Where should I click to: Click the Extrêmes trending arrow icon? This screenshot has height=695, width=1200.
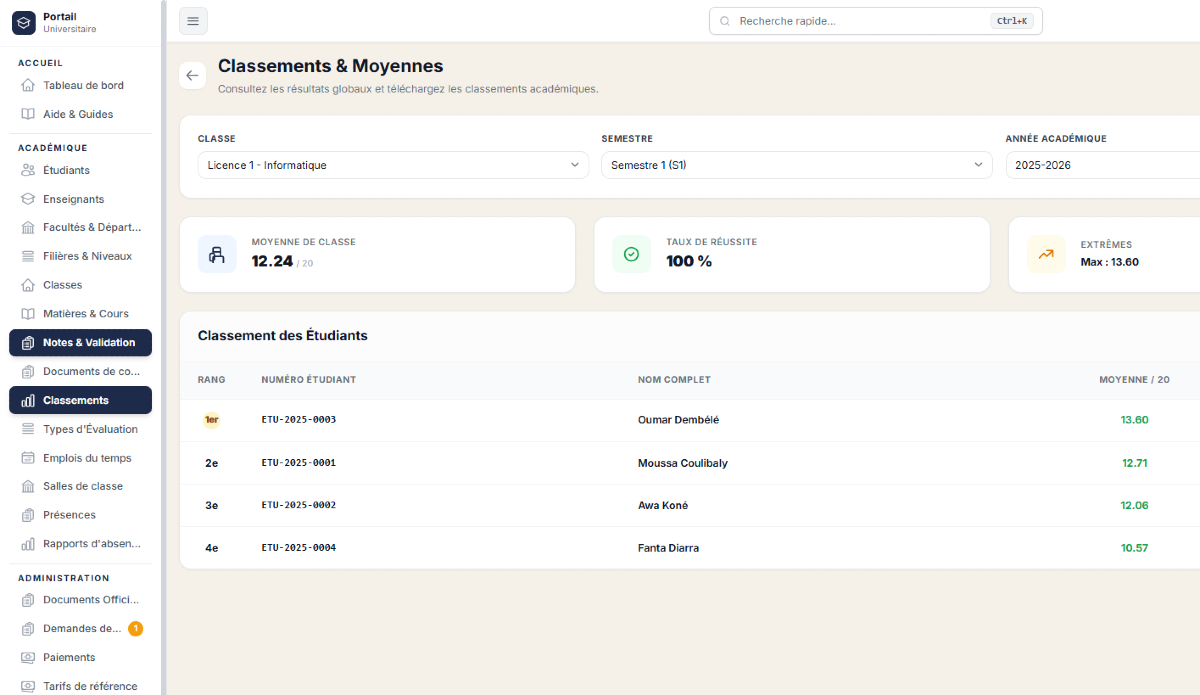tap(1046, 254)
